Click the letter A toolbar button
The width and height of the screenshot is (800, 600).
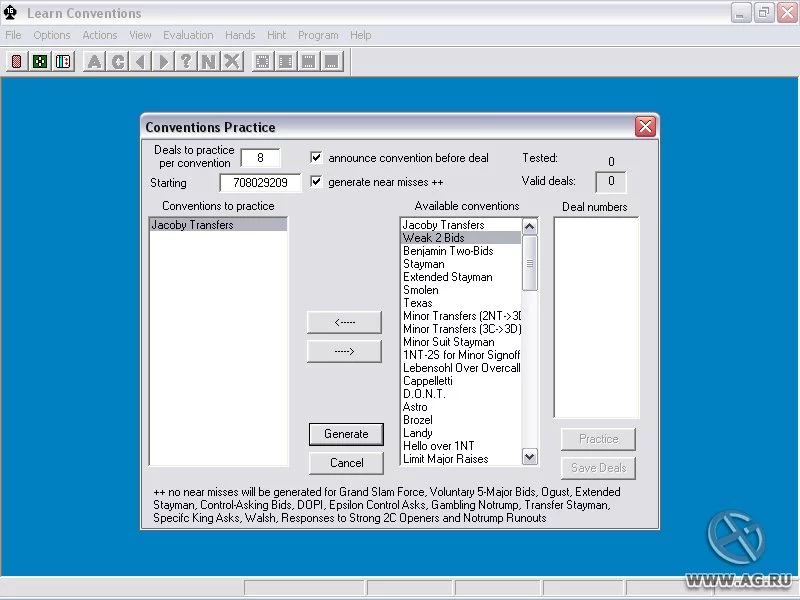tap(94, 62)
